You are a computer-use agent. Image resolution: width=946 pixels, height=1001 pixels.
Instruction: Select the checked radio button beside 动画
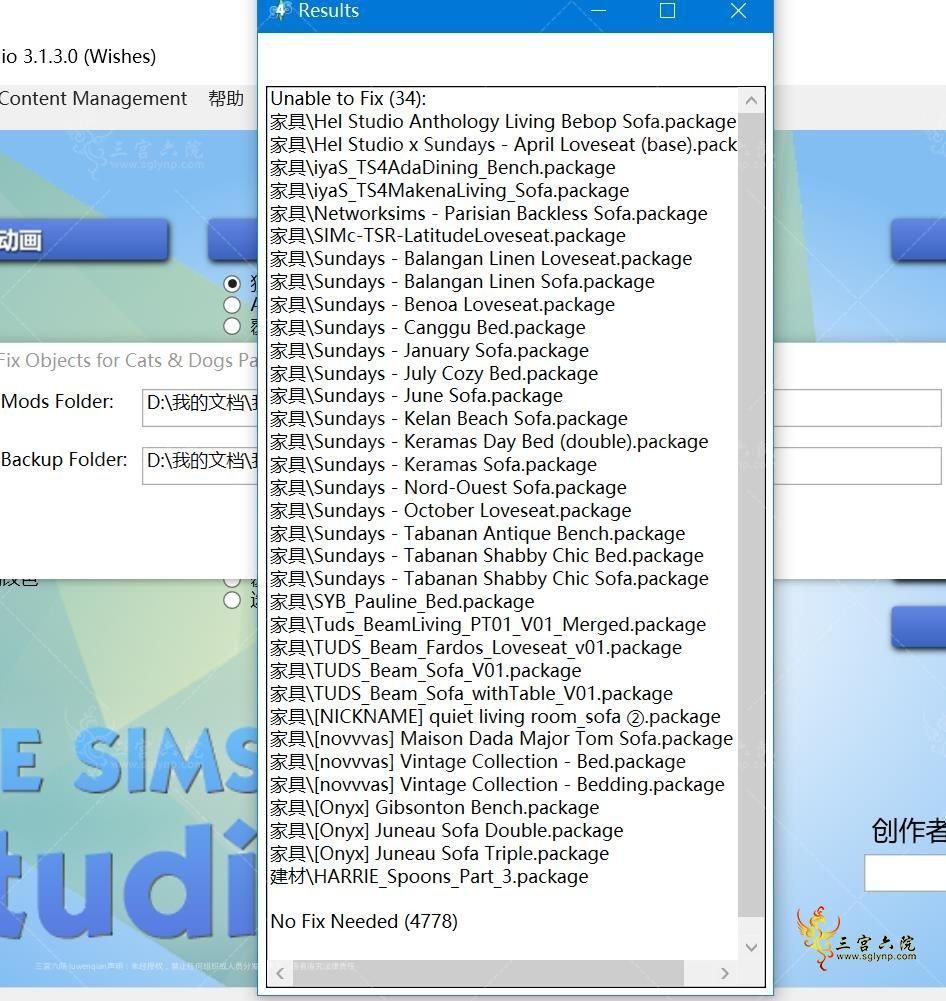(x=232, y=283)
